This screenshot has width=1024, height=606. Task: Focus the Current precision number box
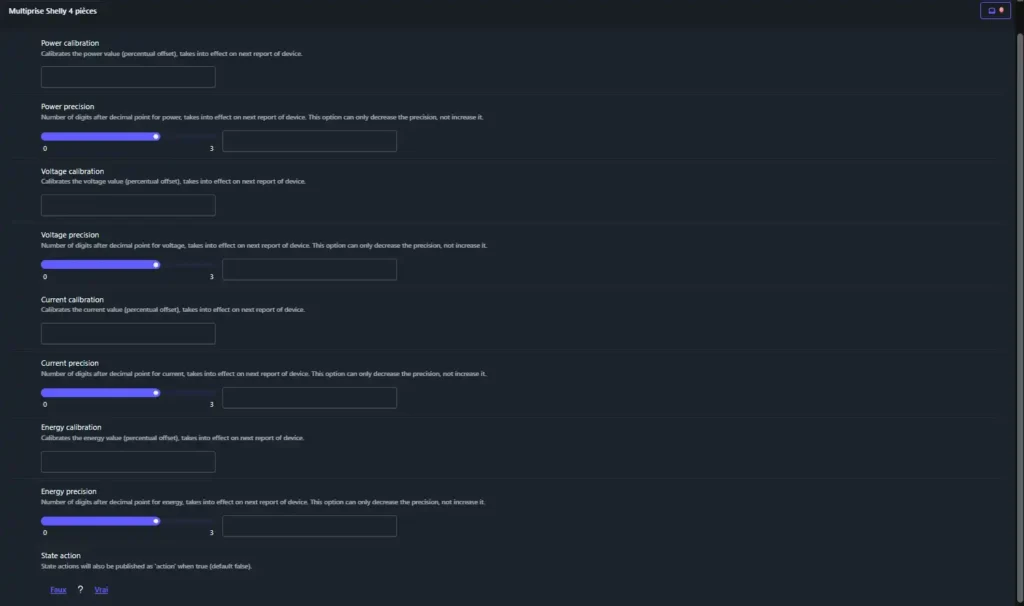pyautogui.click(x=309, y=397)
